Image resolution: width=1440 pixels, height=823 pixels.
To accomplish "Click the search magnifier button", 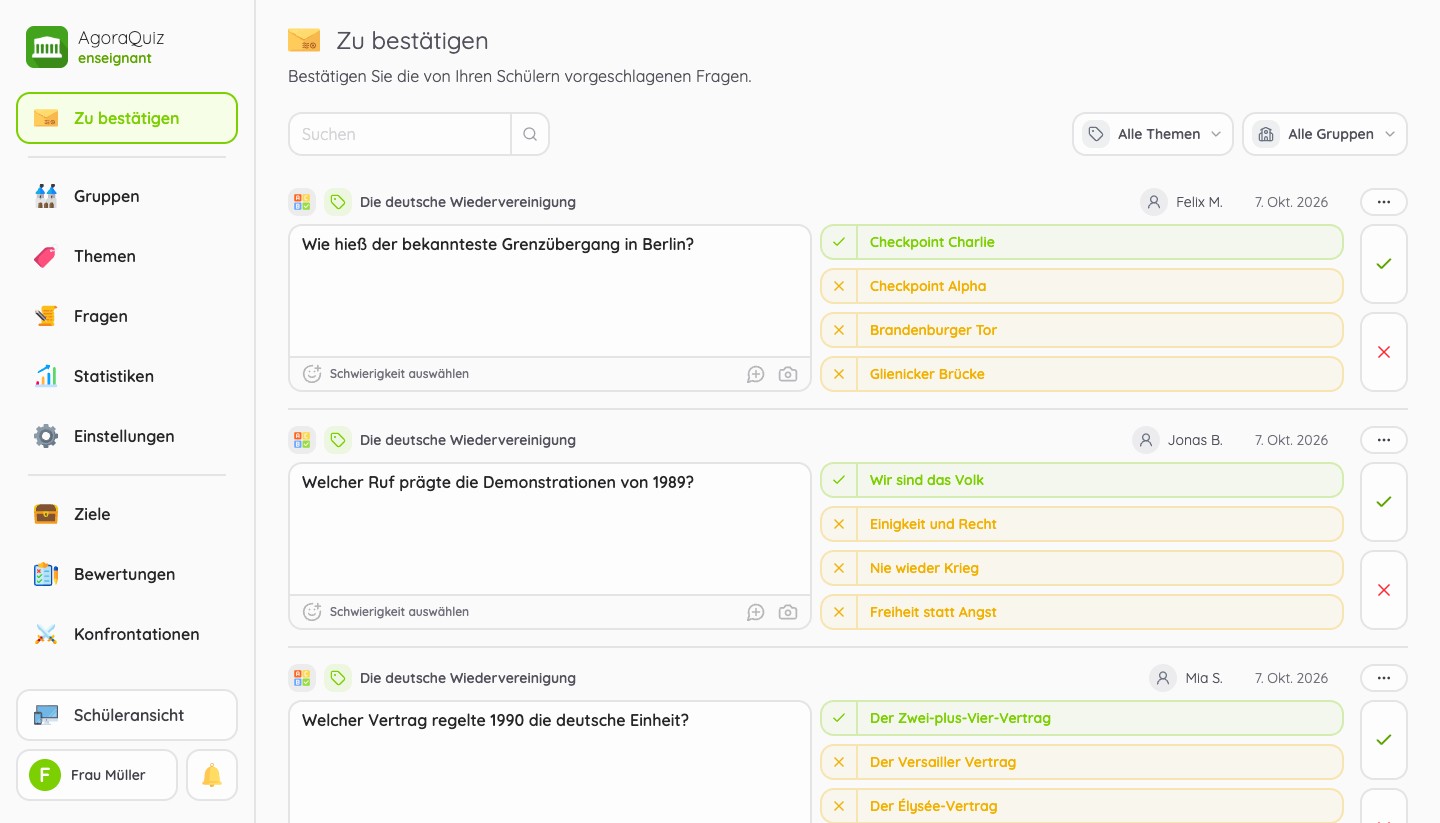I will pyautogui.click(x=530, y=134).
